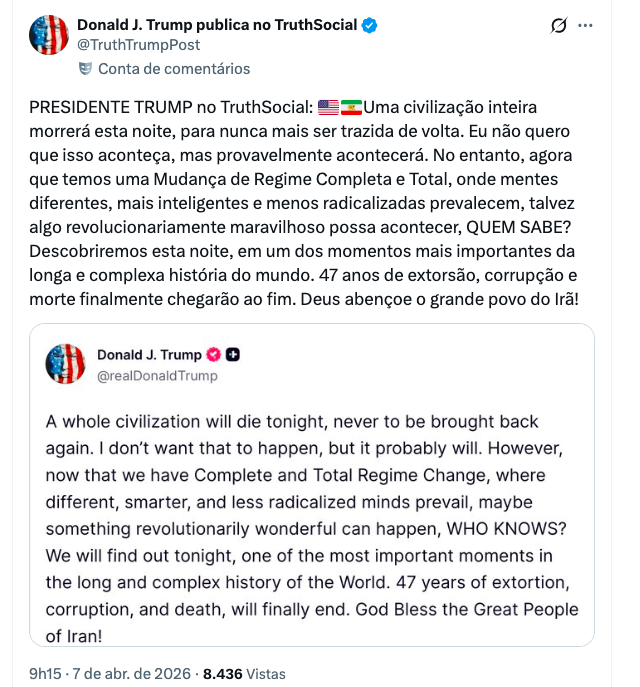Viewport: 640px width, 687px height.
Task: Click the quoted post's profile avatar
Action: pyautogui.click(x=66, y=364)
